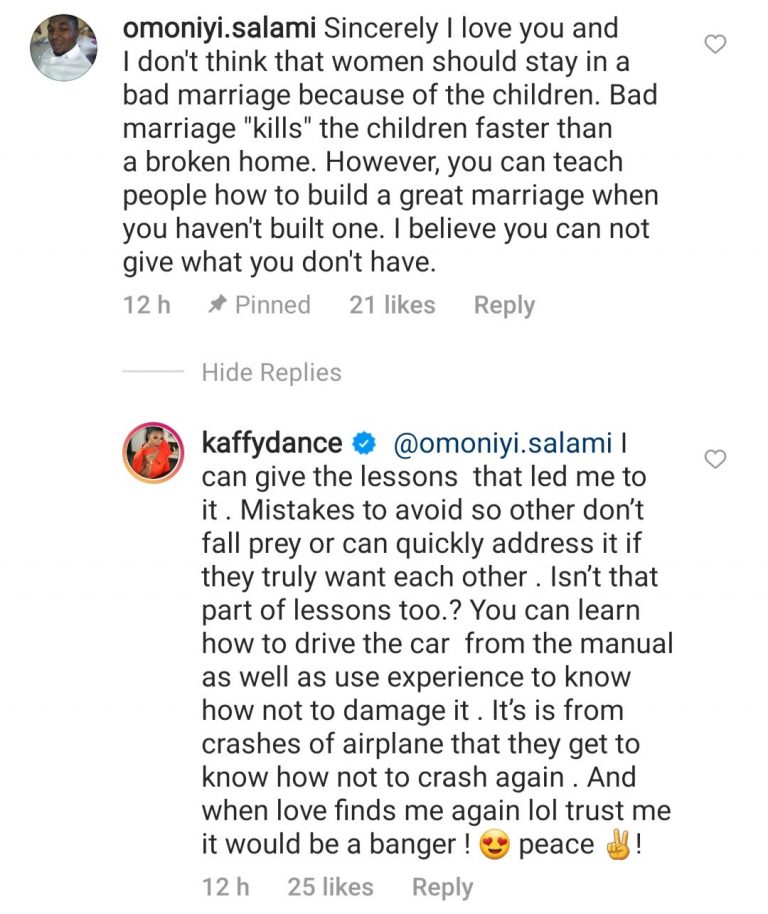
Task: Click the pin icon beside Pinned
Action: (x=216, y=305)
